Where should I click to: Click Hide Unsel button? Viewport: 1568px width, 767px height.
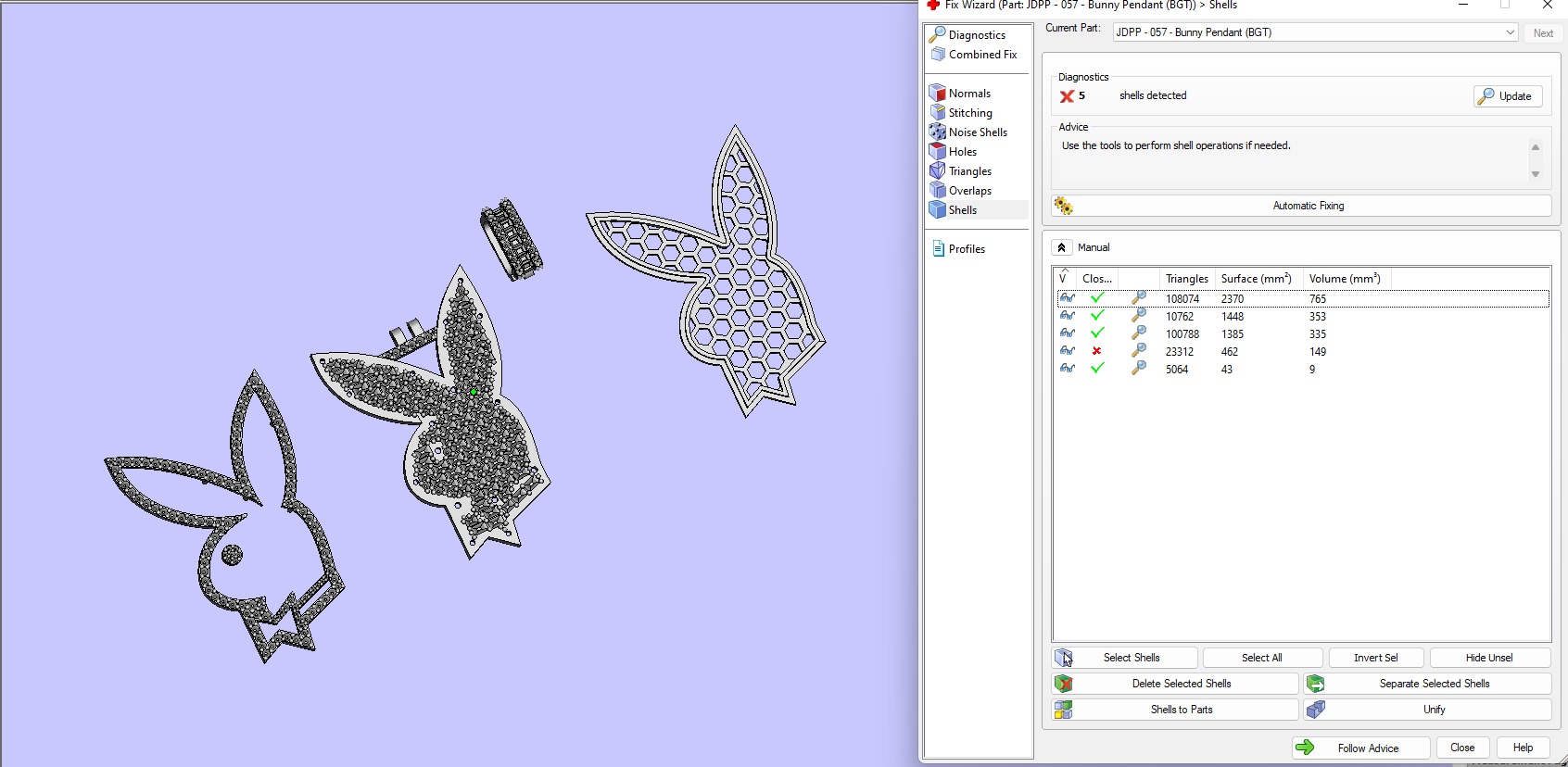(1490, 658)
